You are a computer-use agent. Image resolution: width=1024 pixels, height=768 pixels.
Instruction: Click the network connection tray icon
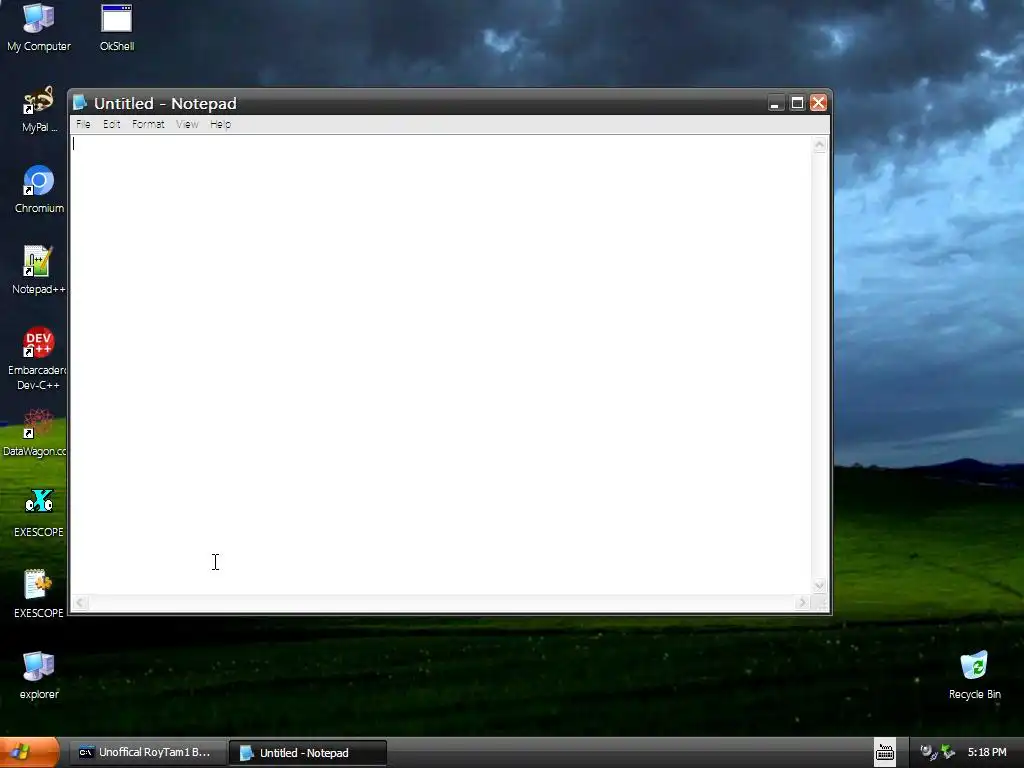point(927,752)
